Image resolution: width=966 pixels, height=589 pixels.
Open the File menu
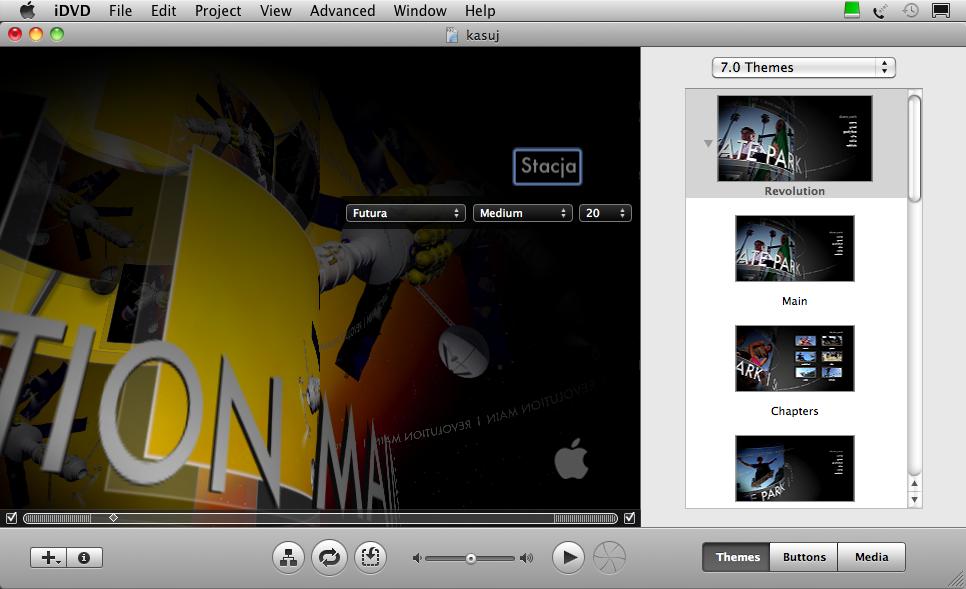[120, 10]
